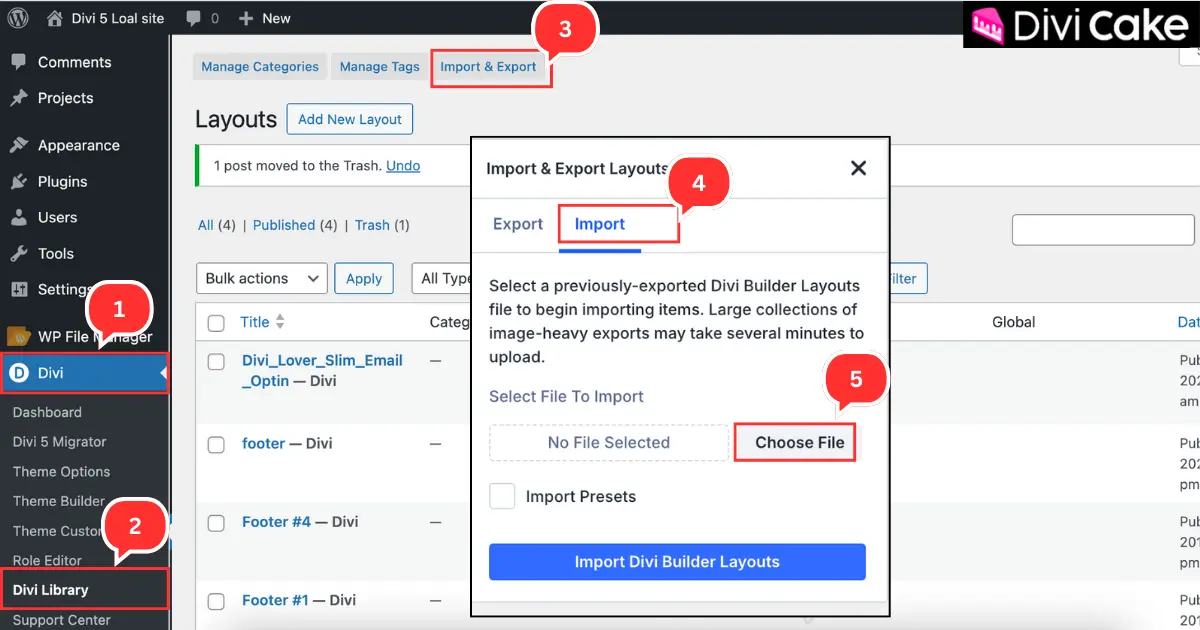Open Divi 5 Migrator submenu

point(59,442)
